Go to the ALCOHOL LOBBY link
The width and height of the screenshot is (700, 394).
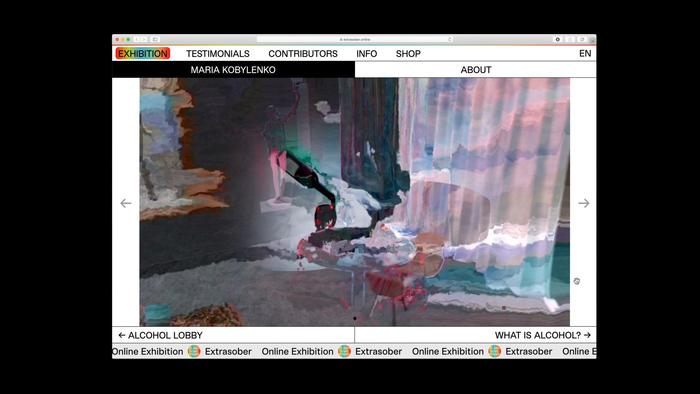[x=160, y=335]
